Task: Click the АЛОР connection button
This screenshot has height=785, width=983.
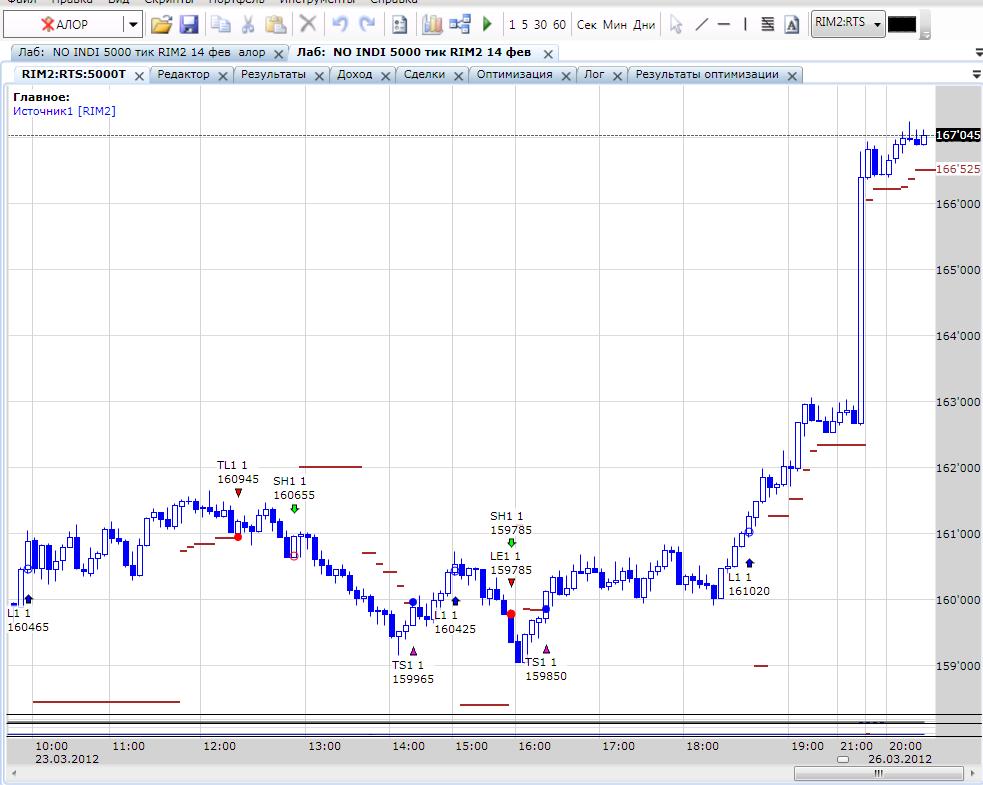Action: coord(63,25)
